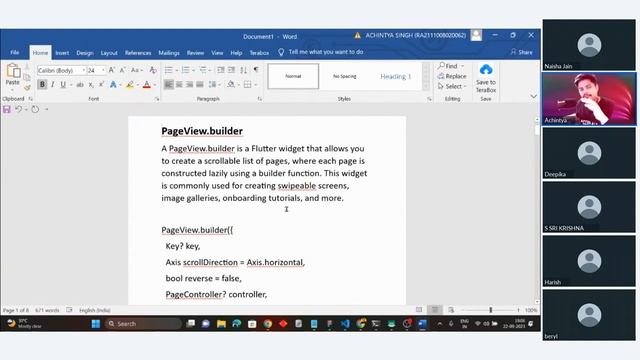Click the Redo icon
640x360 pixels.
pyautogui.click(x=35, y=109)
